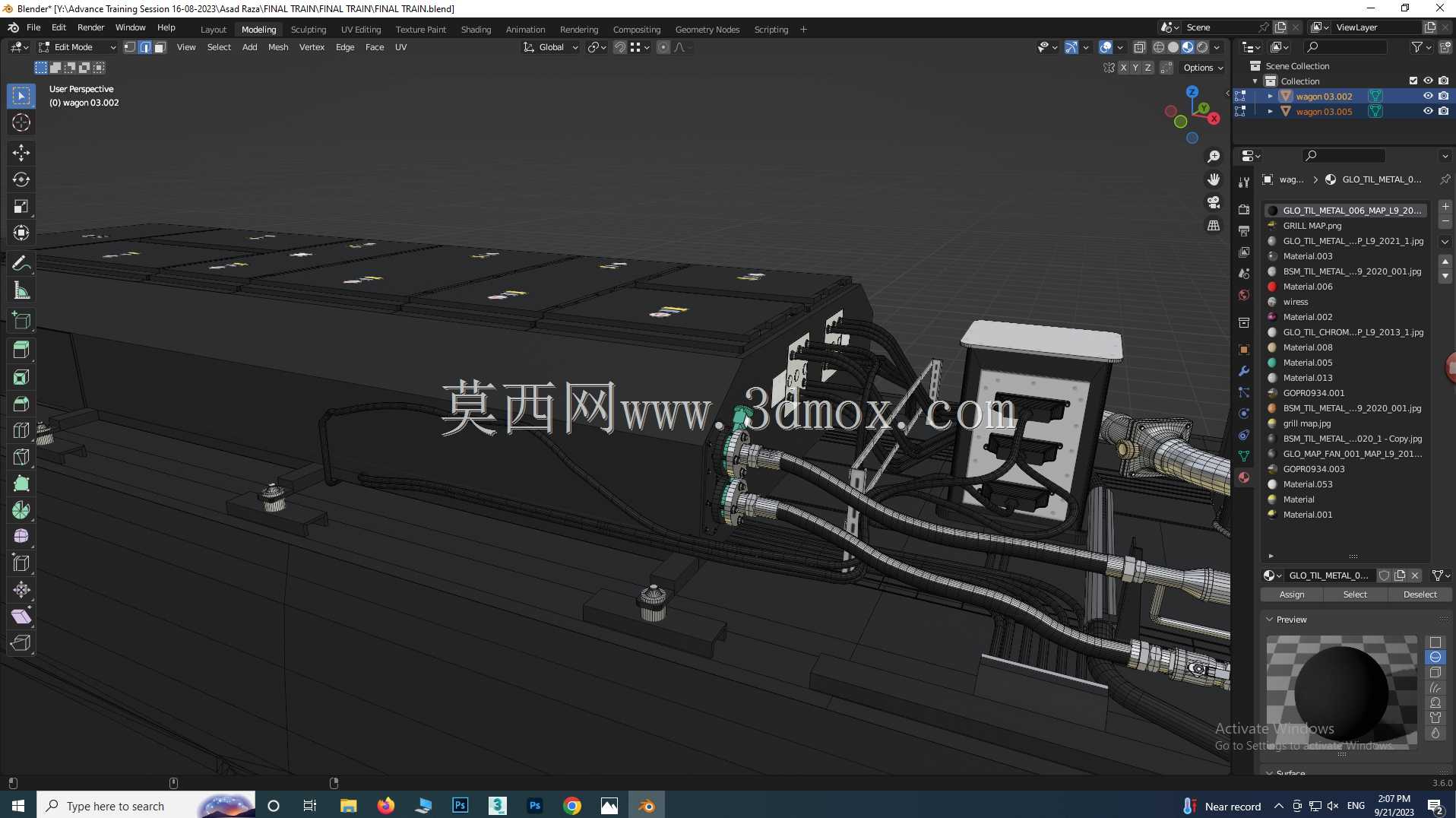Activate the Shear tool
The image size is (1456, 818).
tap(21, 617)
